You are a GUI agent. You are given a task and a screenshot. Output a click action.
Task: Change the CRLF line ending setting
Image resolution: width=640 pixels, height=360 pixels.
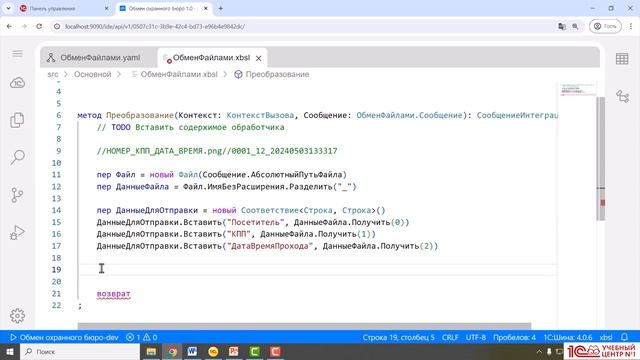(450, 338)
